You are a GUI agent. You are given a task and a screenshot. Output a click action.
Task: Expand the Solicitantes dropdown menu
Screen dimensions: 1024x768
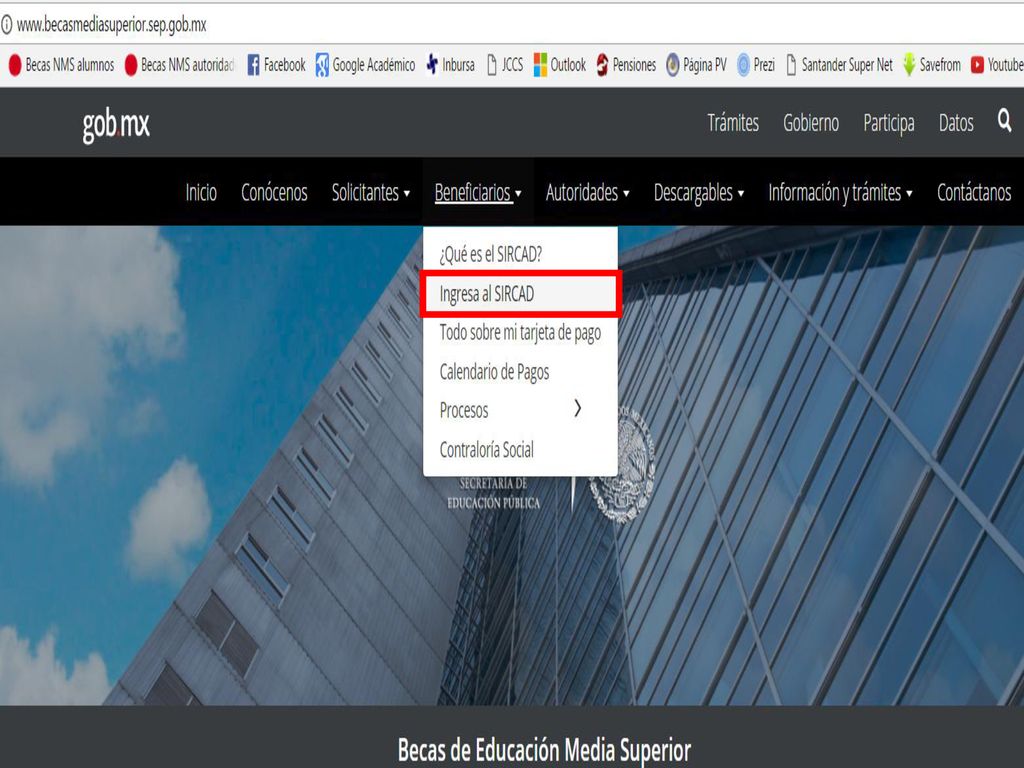click(370, 193)
